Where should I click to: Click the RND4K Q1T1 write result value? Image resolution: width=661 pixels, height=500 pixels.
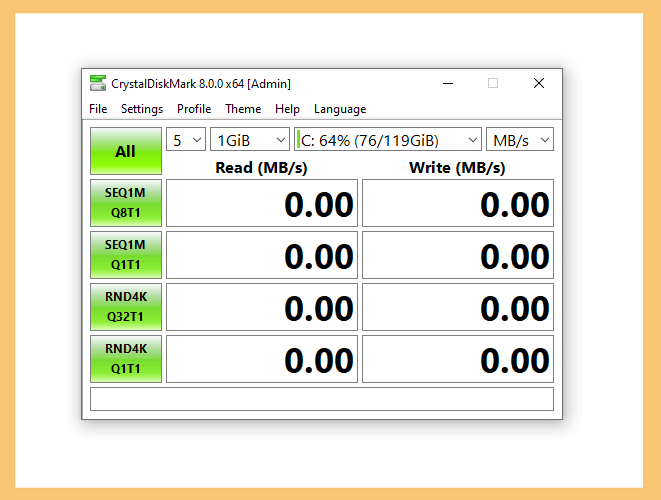tap(458, 359)
